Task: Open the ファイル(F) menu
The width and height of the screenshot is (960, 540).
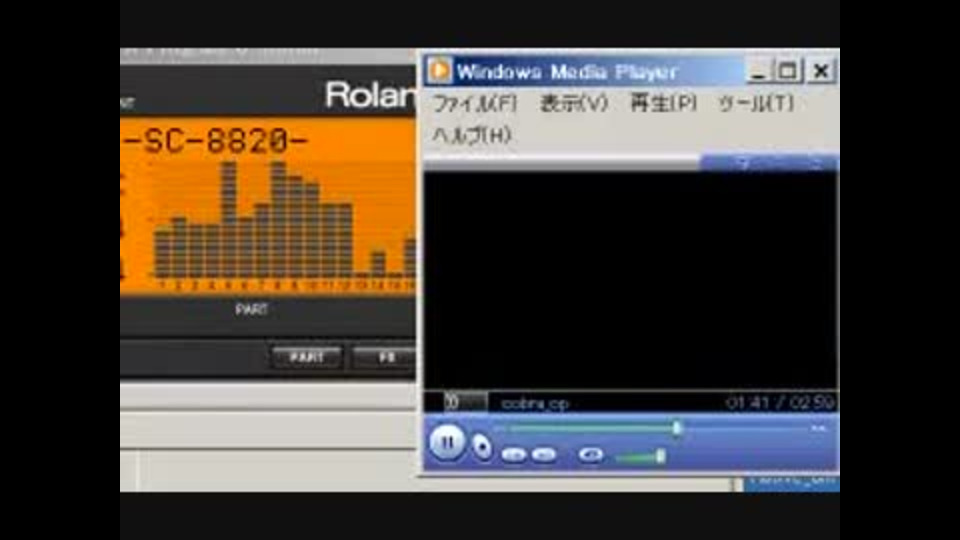Action: tap(474, 103)
